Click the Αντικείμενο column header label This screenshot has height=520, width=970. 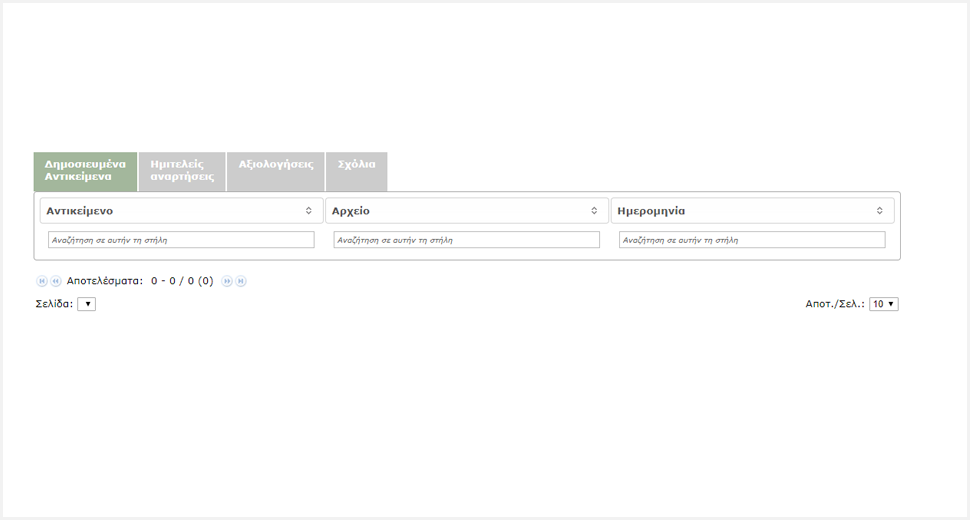[x=80, y=211]
